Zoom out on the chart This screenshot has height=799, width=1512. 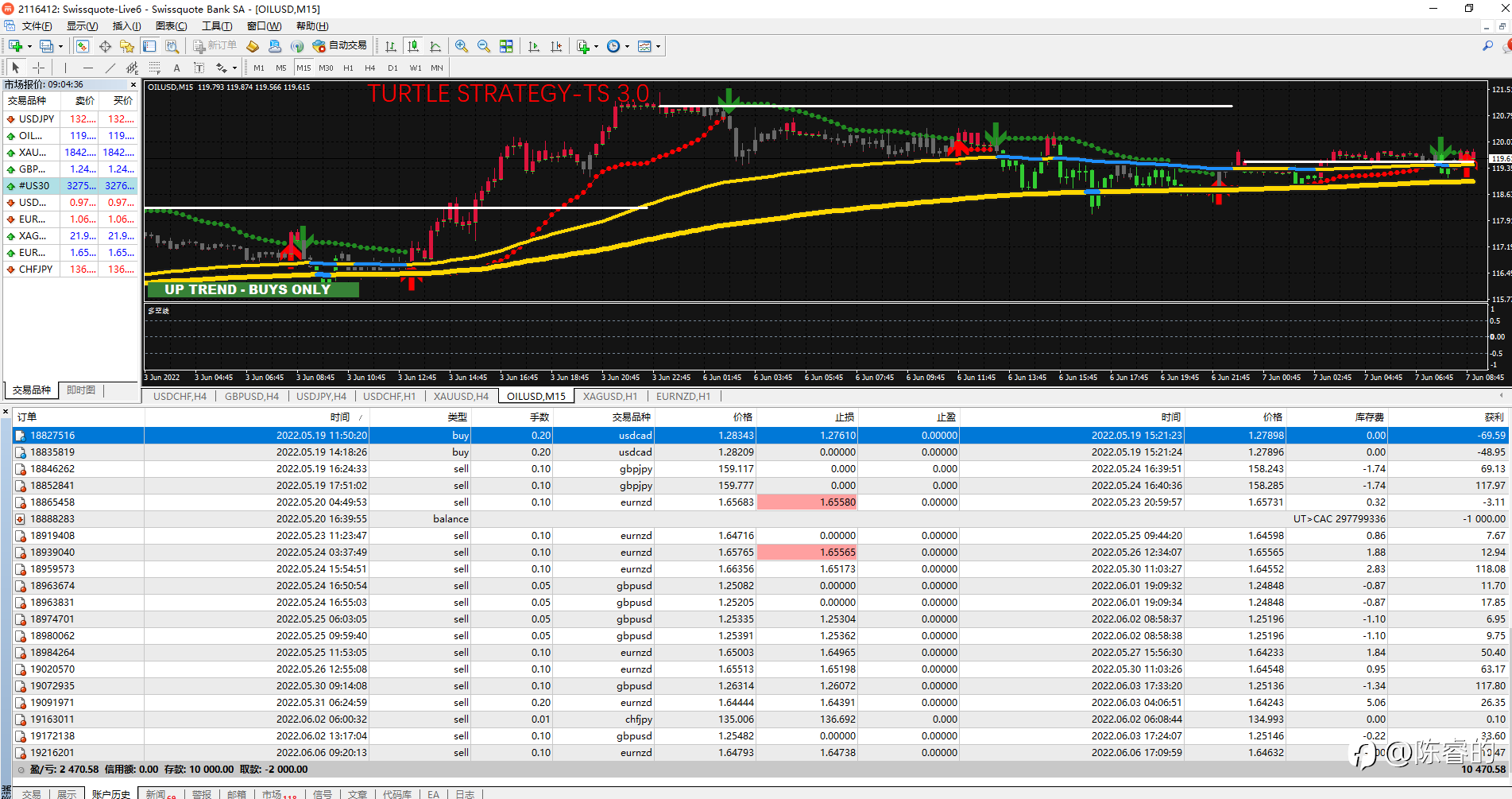pyautogui.click(x=484, y=46)
